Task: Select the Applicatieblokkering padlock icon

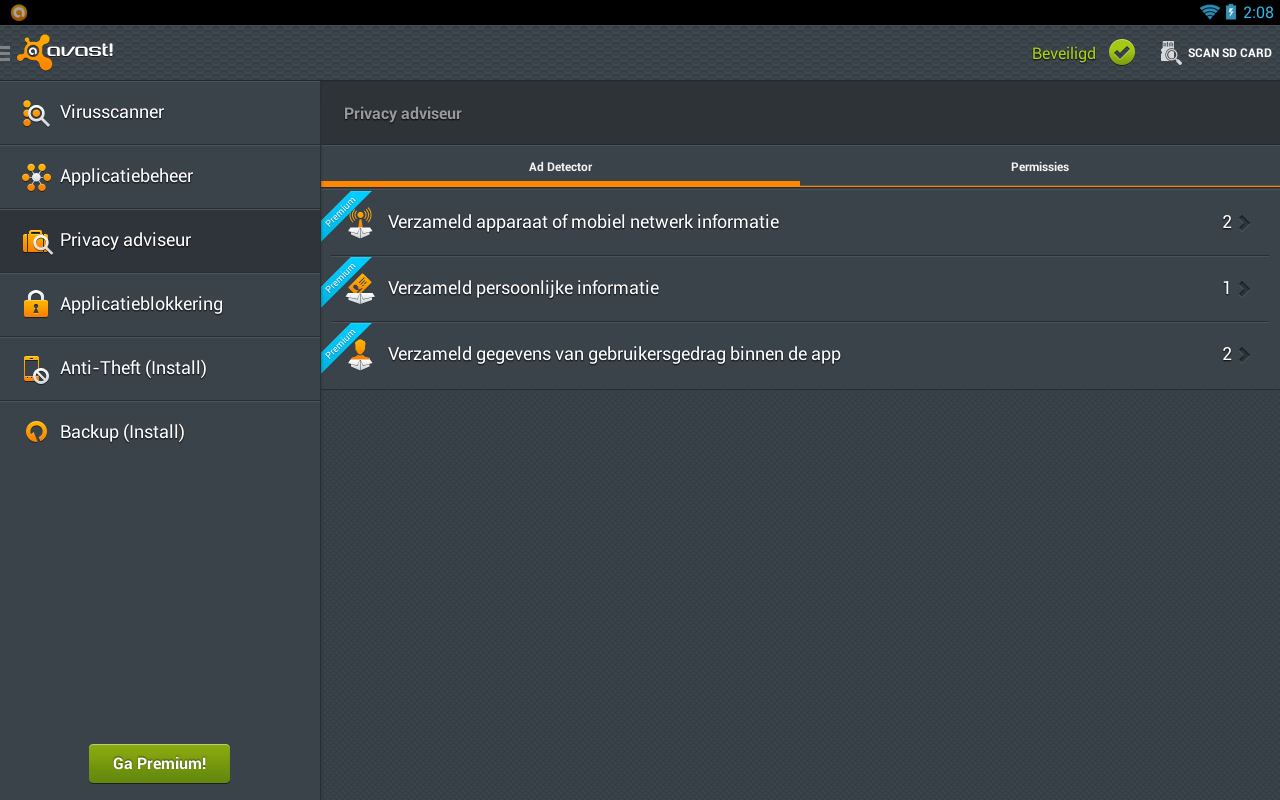Action: (34, 304)
